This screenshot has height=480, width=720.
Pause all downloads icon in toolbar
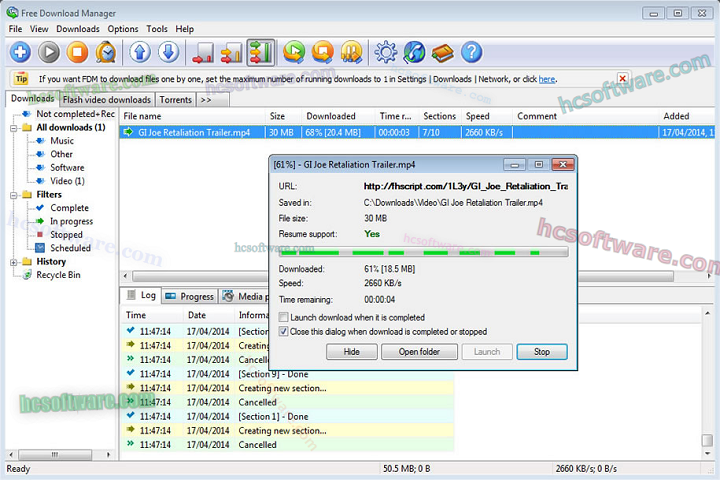tap(352, 52)
